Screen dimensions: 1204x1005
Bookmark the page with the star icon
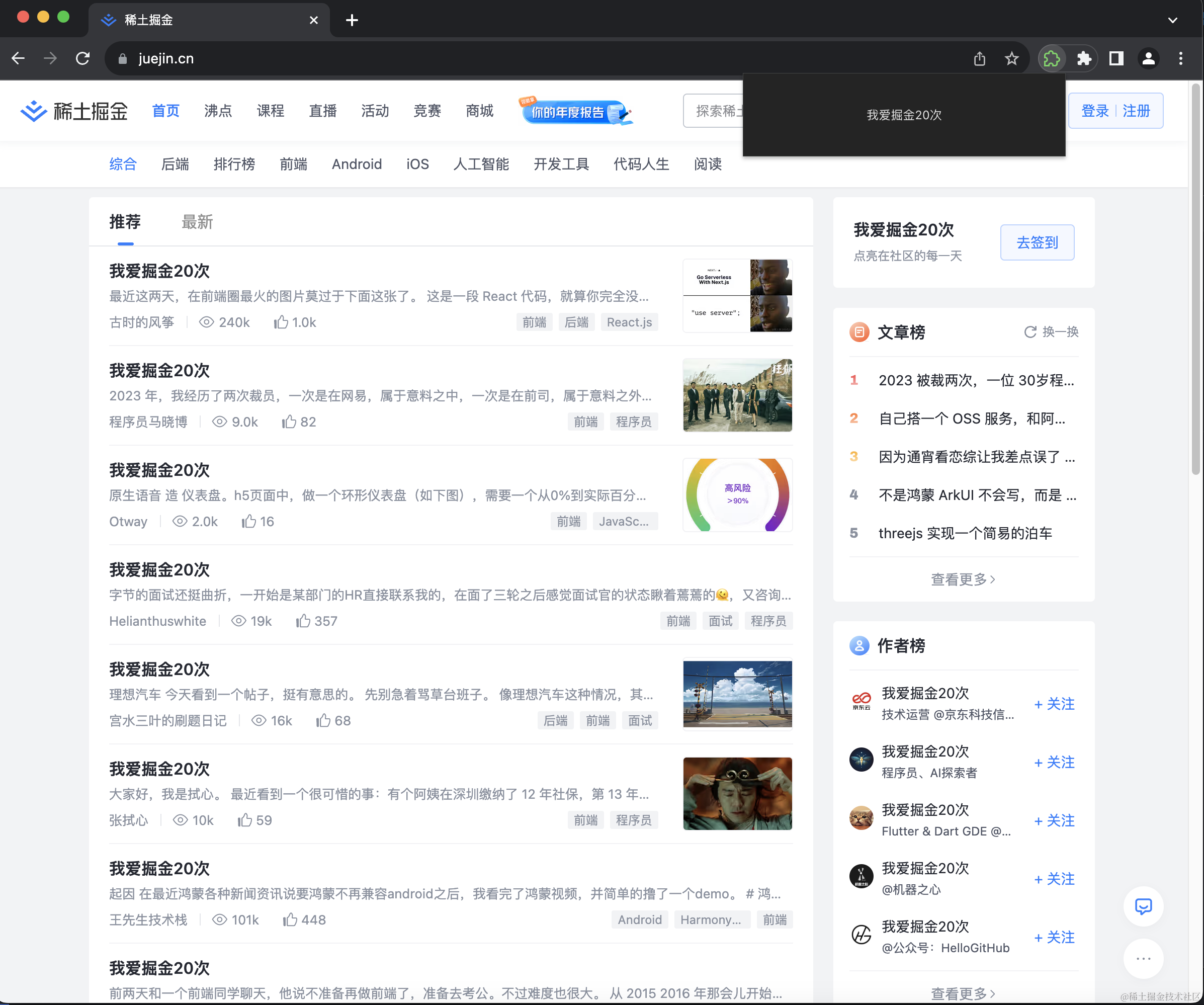1011,58
